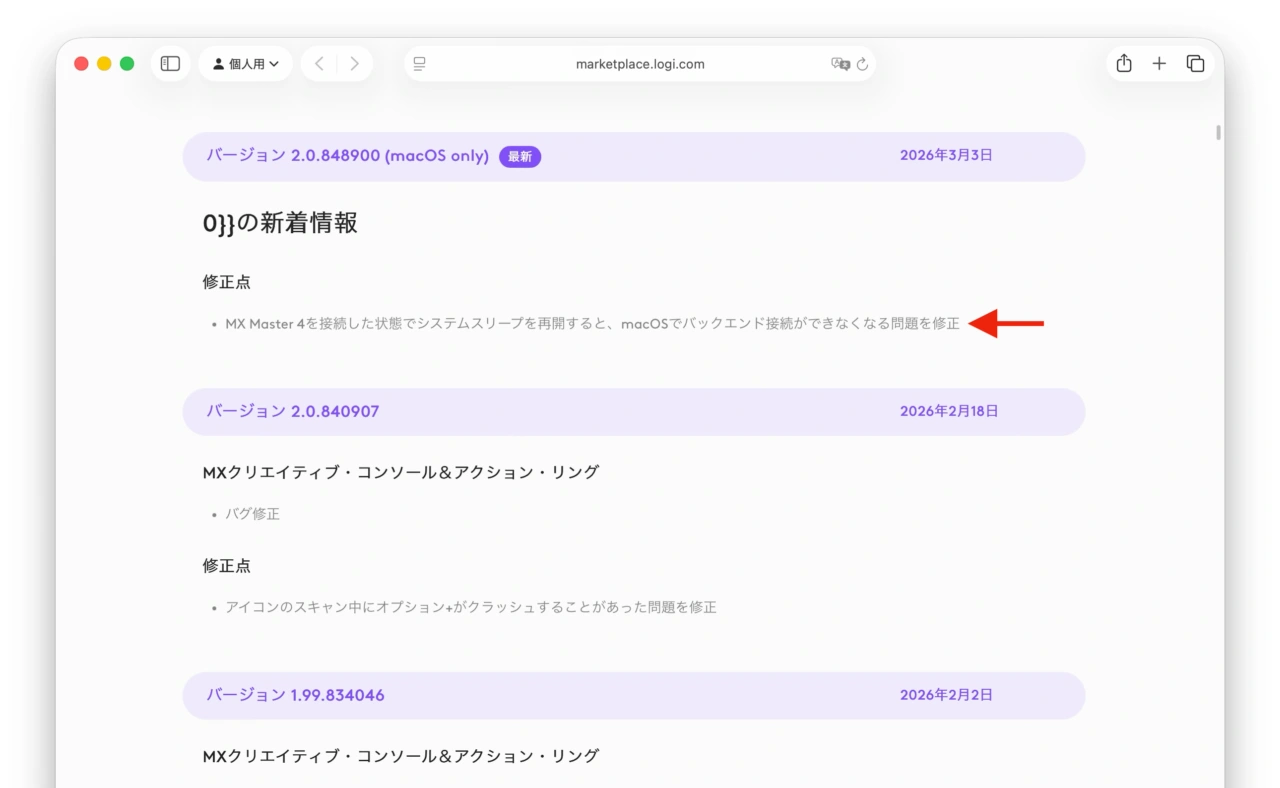Go back using the back arrow
Screen dimensions: 1280x788
pos(319,62)
